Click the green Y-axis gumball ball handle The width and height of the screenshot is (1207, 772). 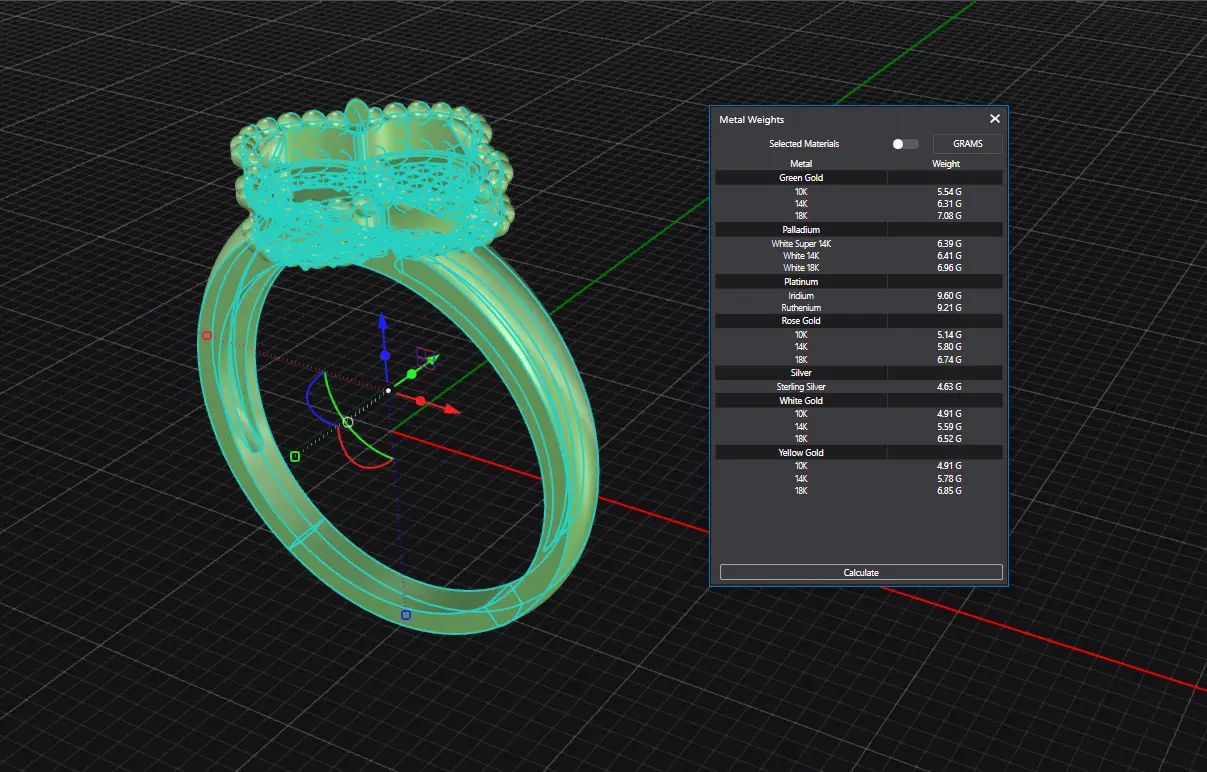click(411, 374)
